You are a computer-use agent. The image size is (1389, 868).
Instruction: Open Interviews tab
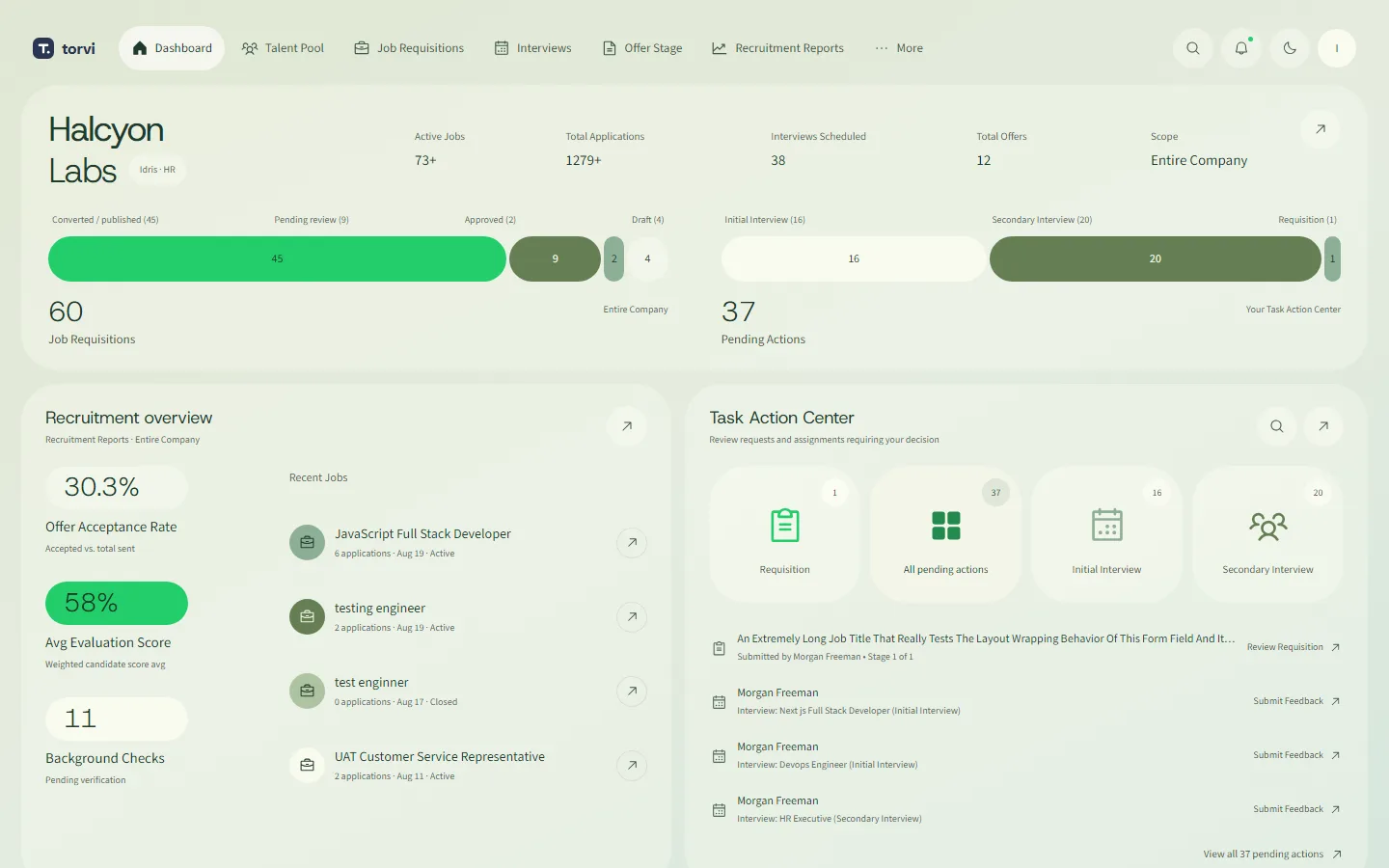click(532, 48)
